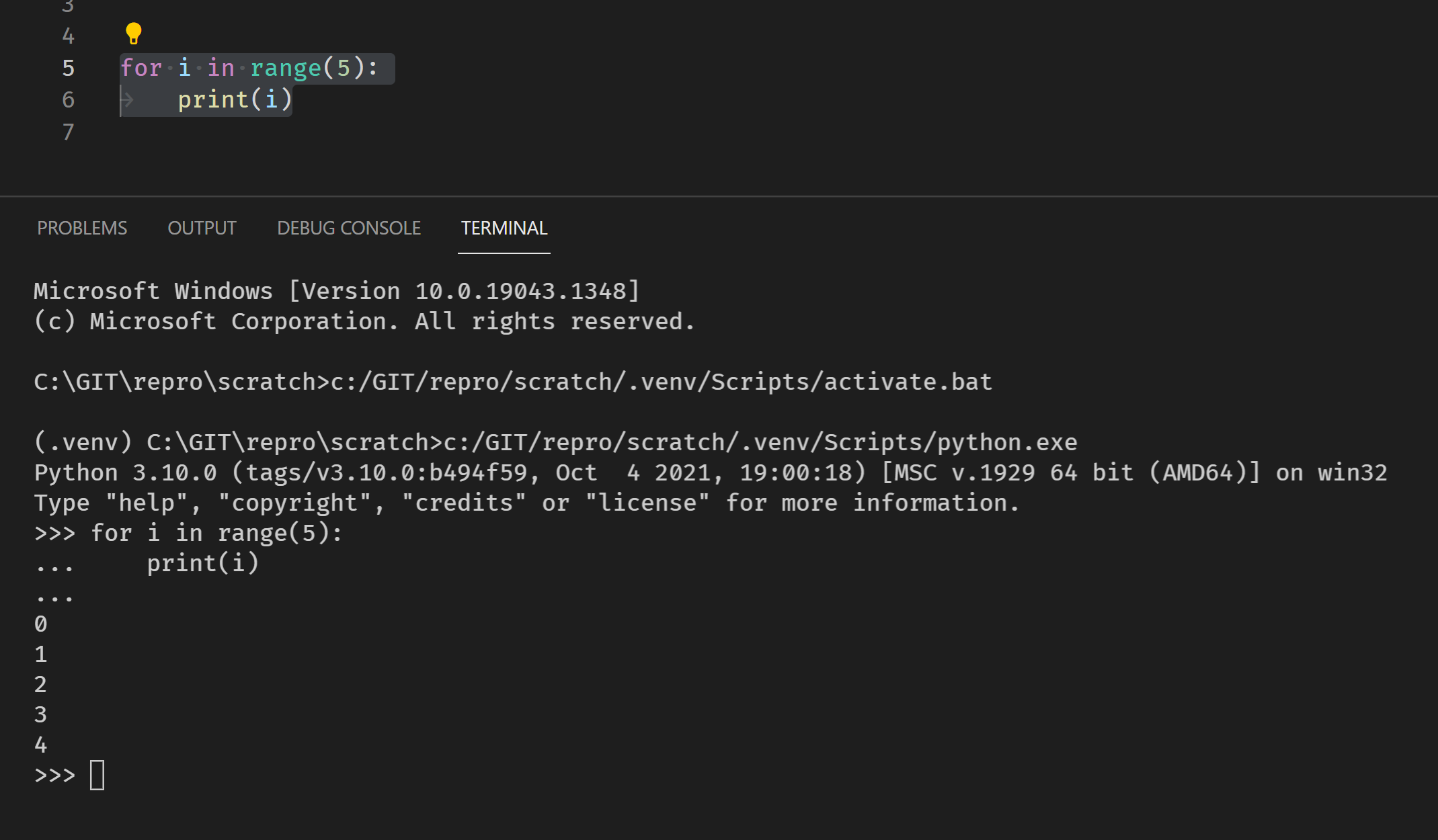This screenshot has width=1438, height=840.
Task: Activate the TERMINAL tab
Action: point(504,228)
